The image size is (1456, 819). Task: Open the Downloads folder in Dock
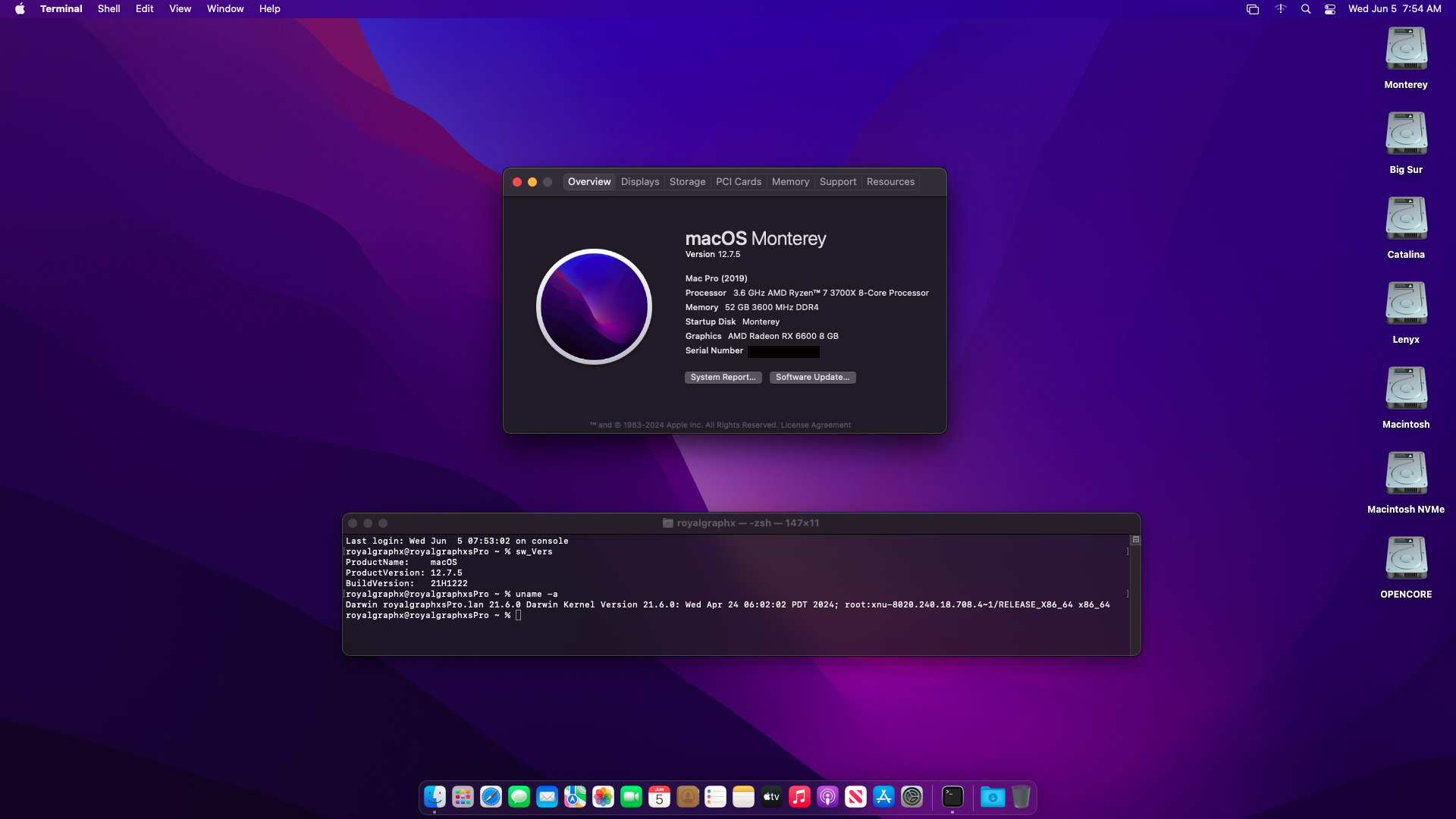(x=993, y=797)
